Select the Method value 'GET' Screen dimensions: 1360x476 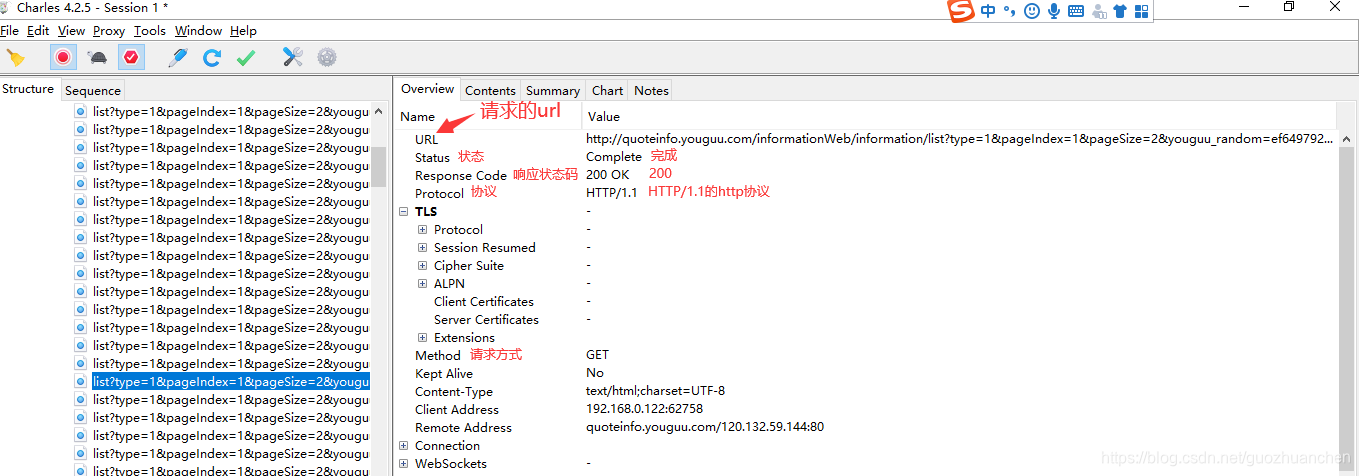point(597,355)
